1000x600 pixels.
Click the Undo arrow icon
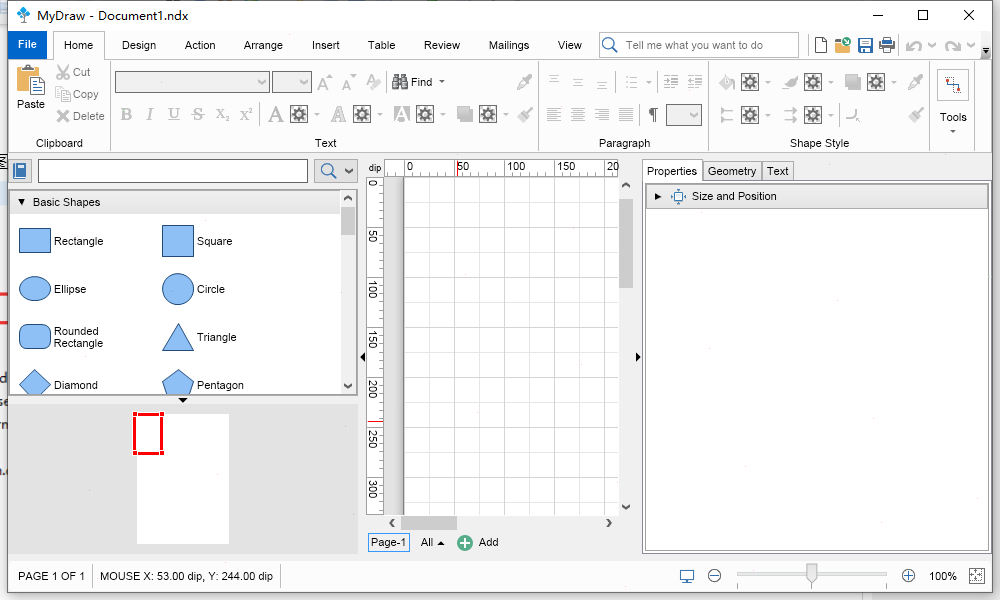point(913,46)
